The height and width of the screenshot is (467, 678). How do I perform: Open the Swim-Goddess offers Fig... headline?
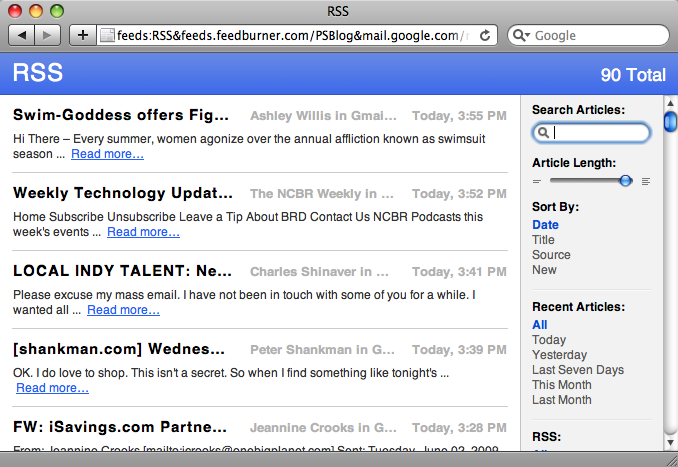(121, 115)
